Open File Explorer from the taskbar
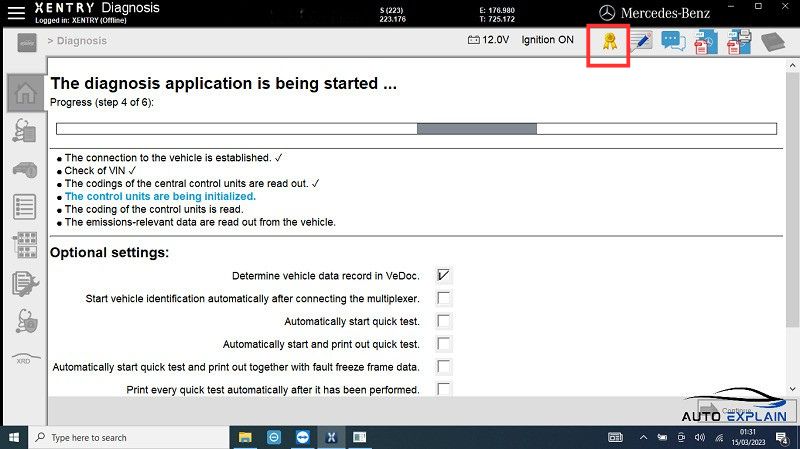The height and width of the screenshot is (449, 800). click(245, 437)
